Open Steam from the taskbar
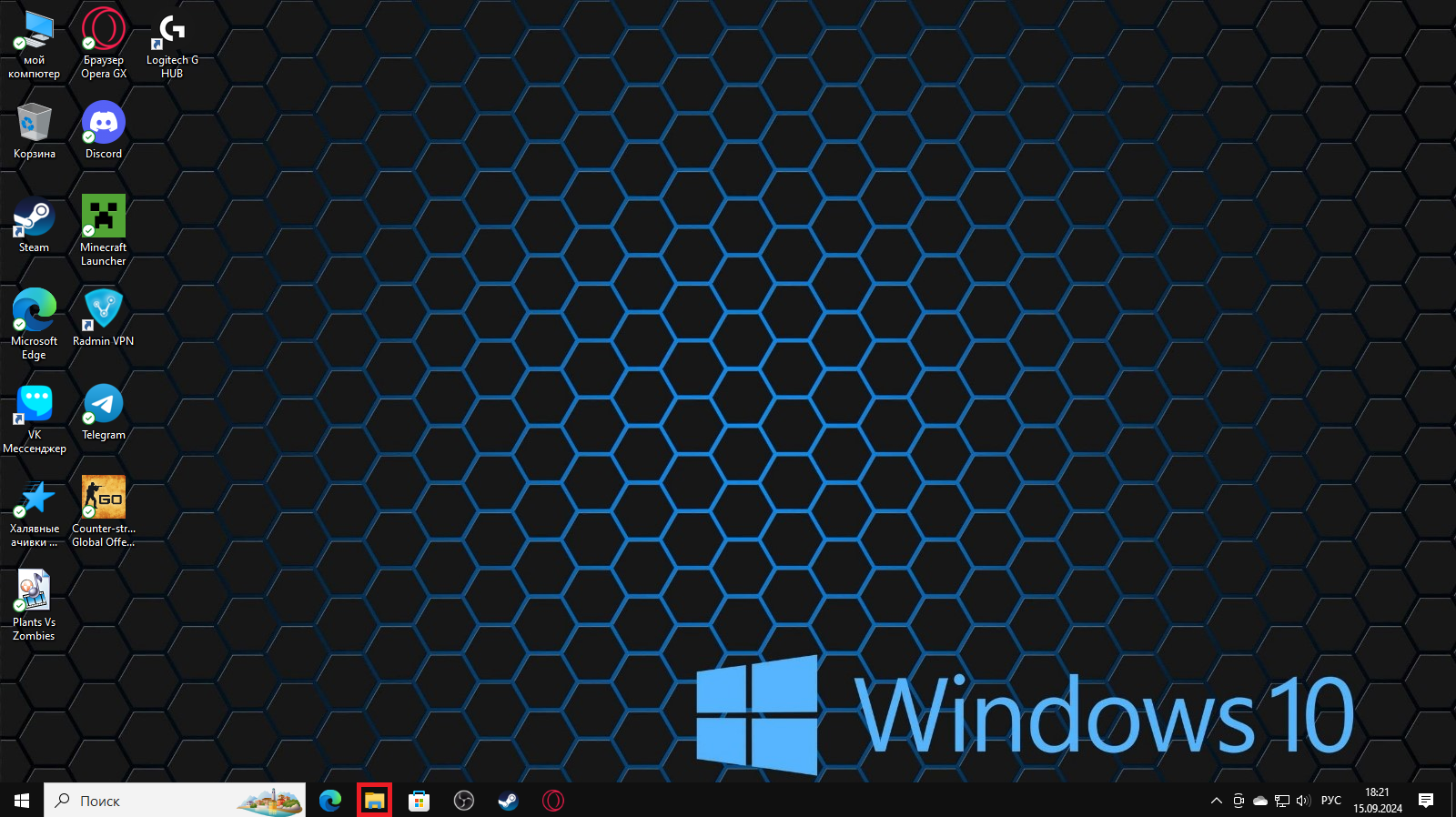 click(x=508, y=801)
